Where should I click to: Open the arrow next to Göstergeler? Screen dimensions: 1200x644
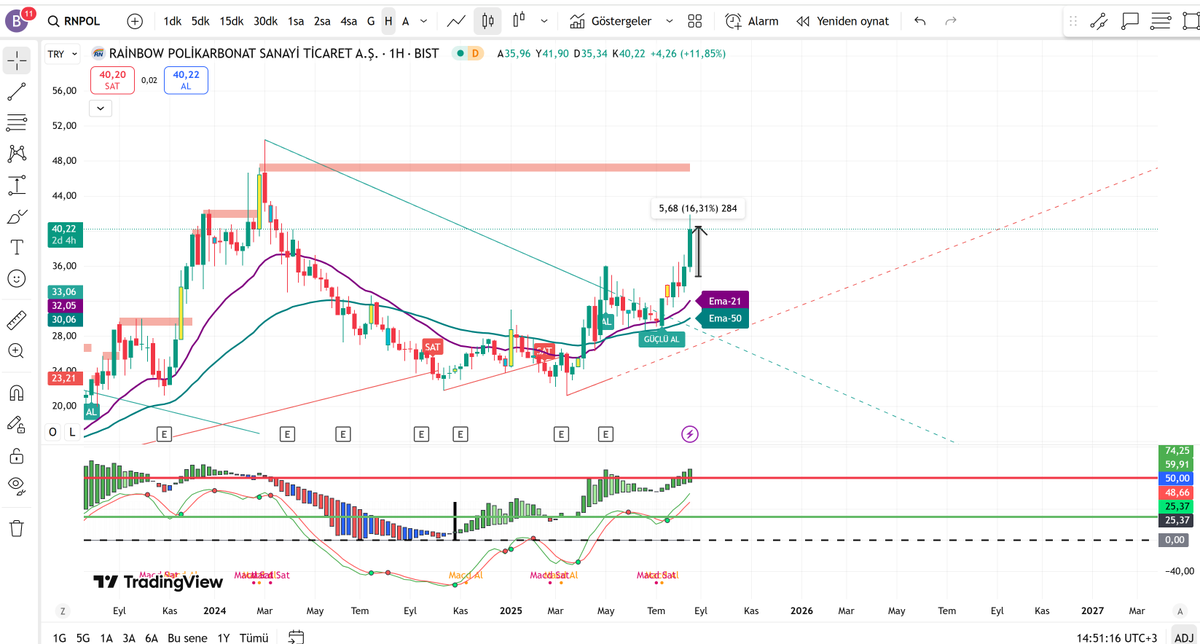tap(669, 21)
